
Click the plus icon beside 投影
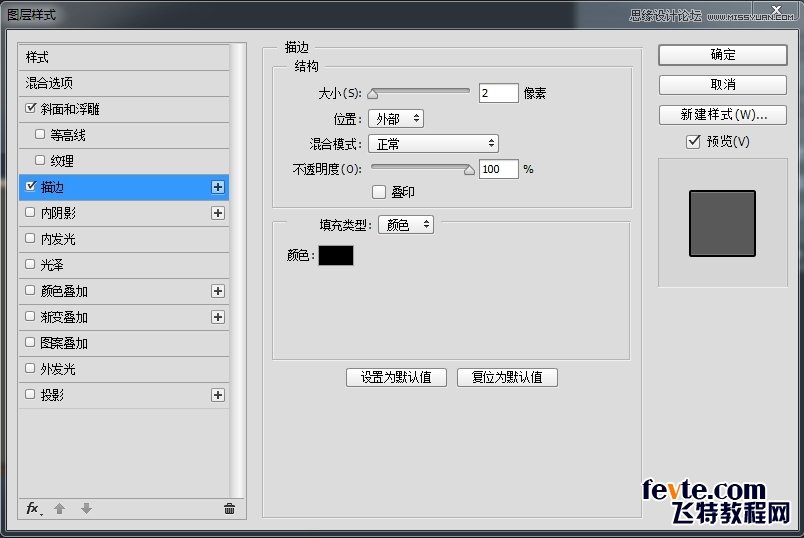point(218,395)
